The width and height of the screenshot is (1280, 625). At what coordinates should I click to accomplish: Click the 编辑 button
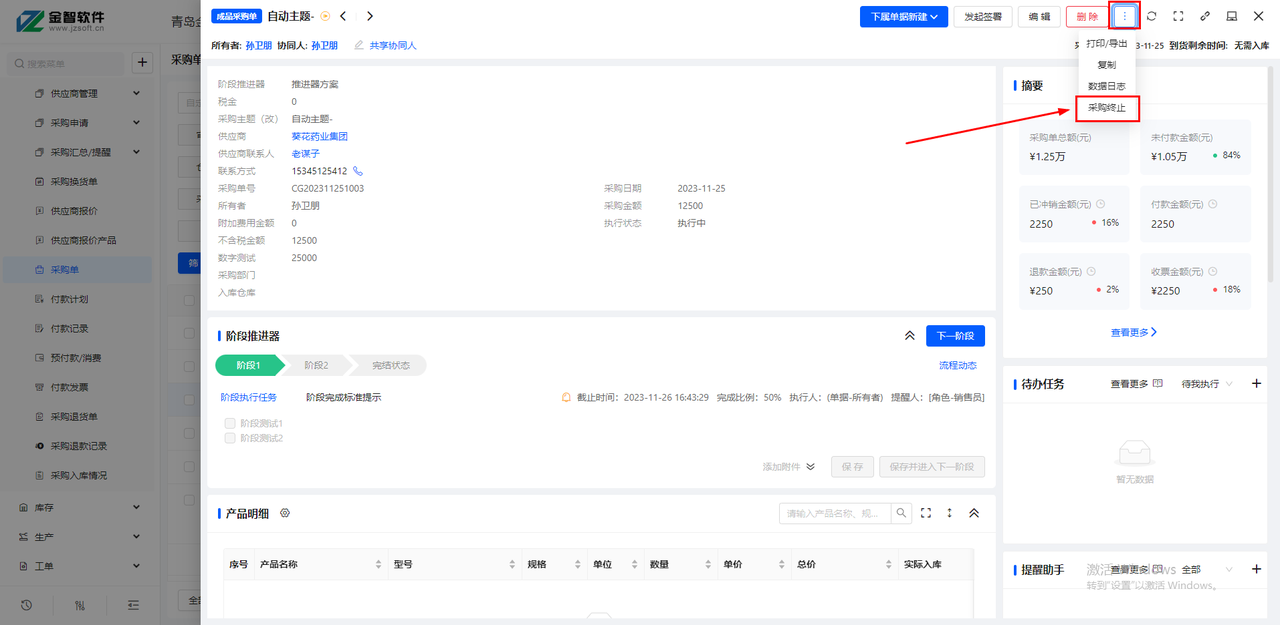click(1039, 16)
